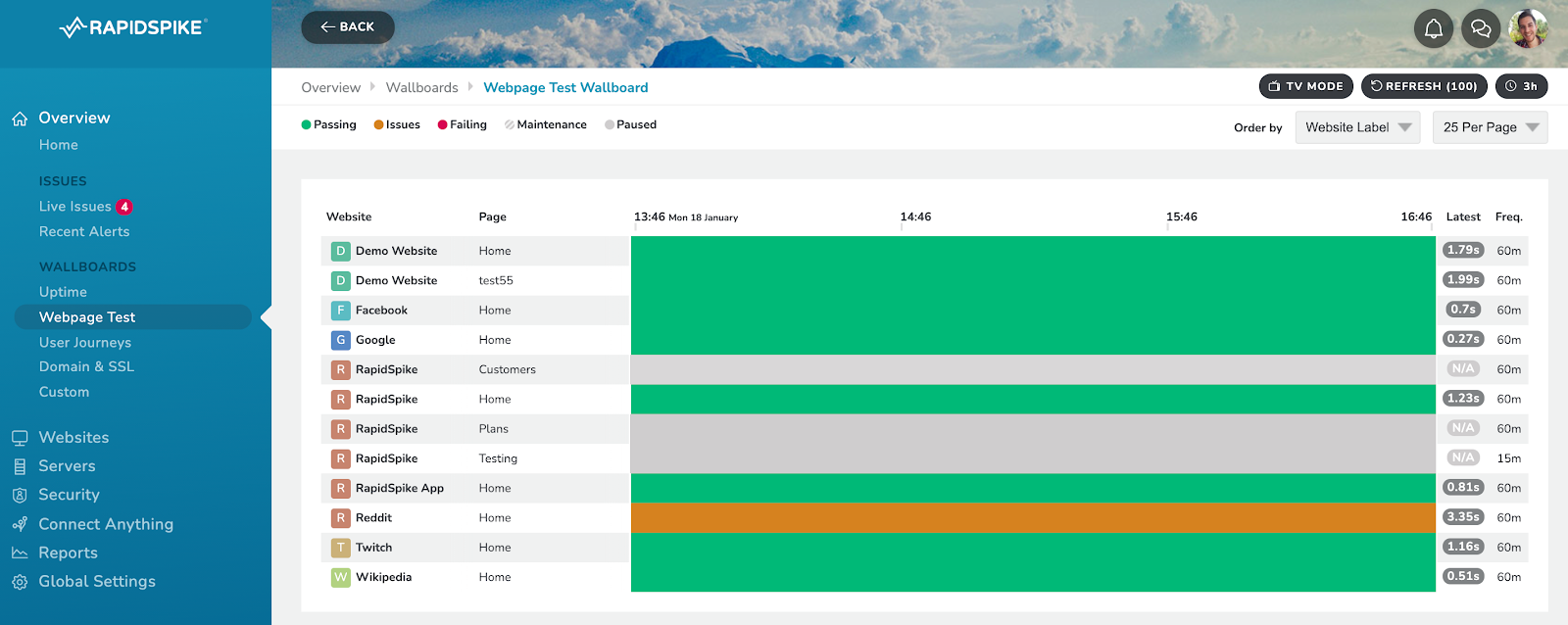The image size is (1568, 625).
Task: Click the grey RapidSpike Customers status bar
Action: click(1033, 369)
